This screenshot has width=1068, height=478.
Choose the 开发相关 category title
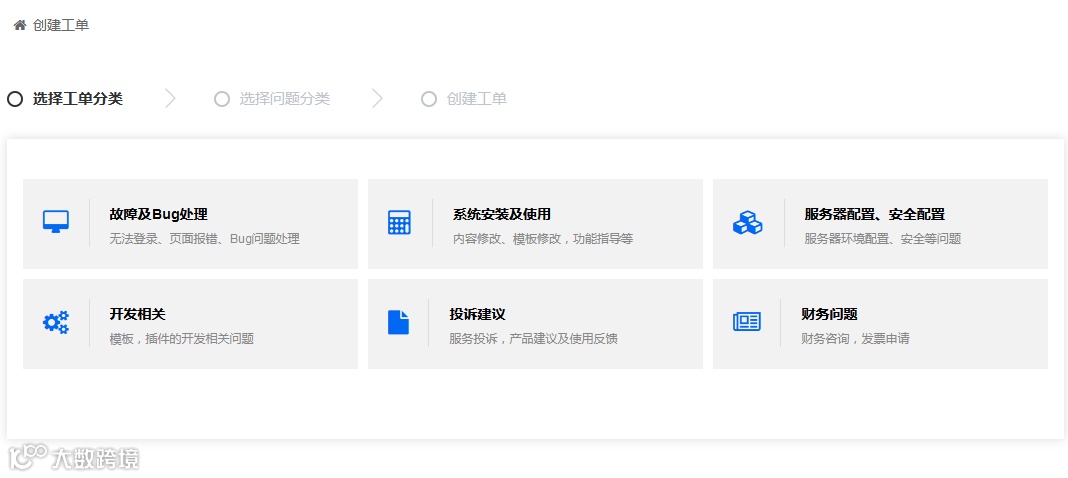click(x=138, y=314)
